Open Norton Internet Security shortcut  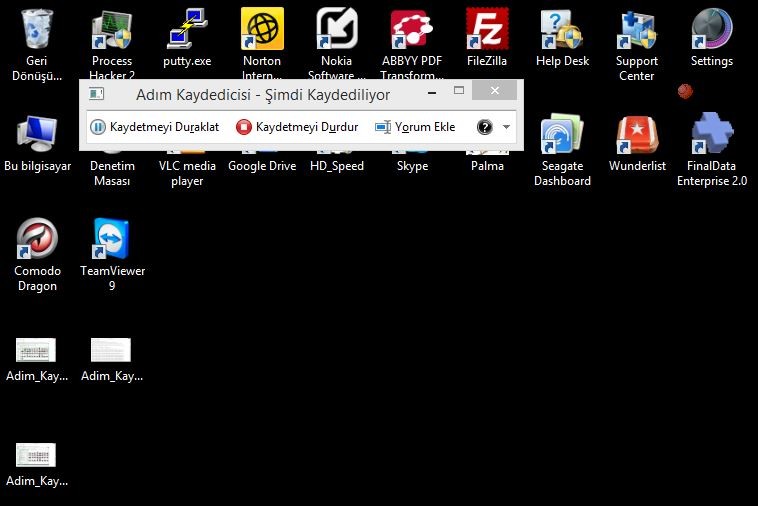[x=262, y=29]
